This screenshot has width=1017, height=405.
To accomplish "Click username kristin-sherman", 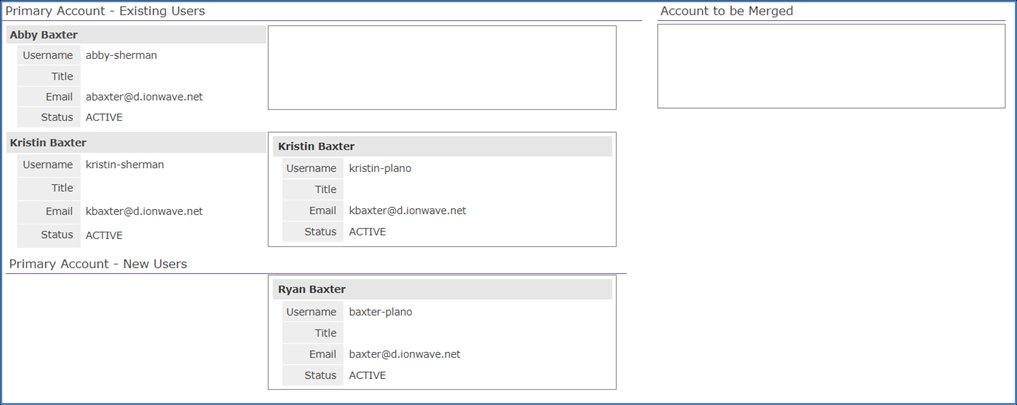I will point(125,164).
